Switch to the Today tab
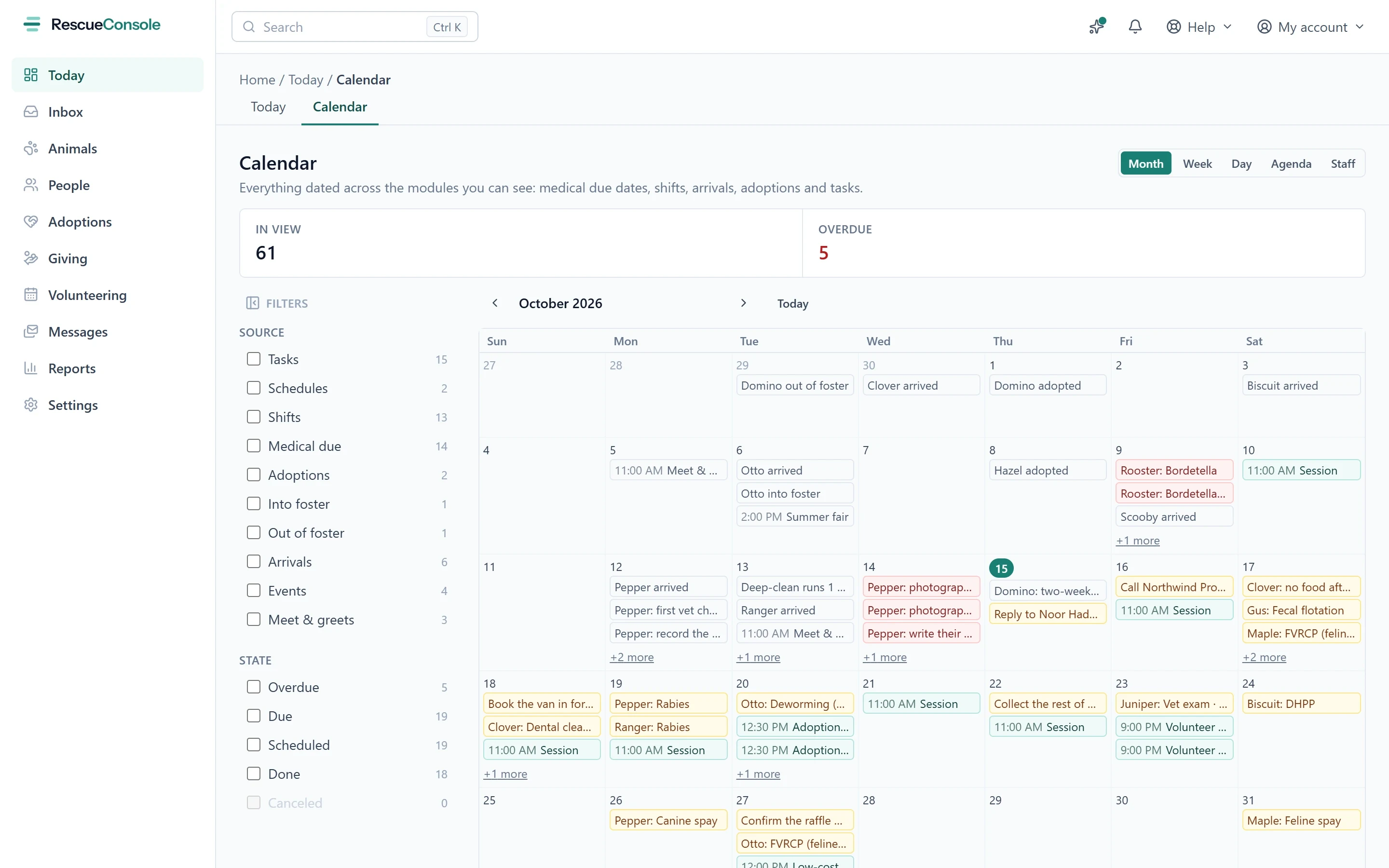Image resolution: width=1389 pixels, height=868 pixels. (x=268, y=107)
